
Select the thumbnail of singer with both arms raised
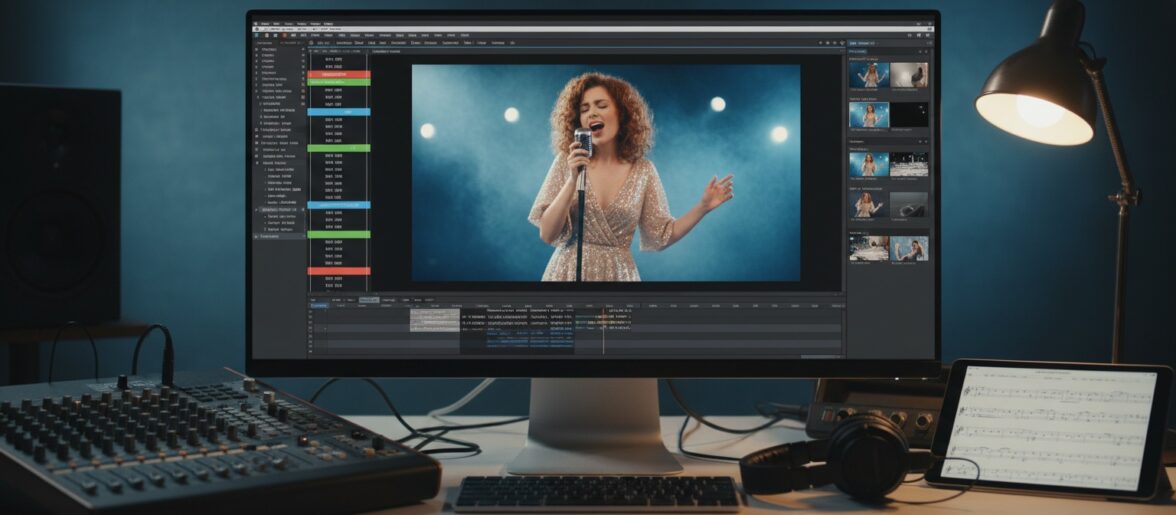click(869, 75)
